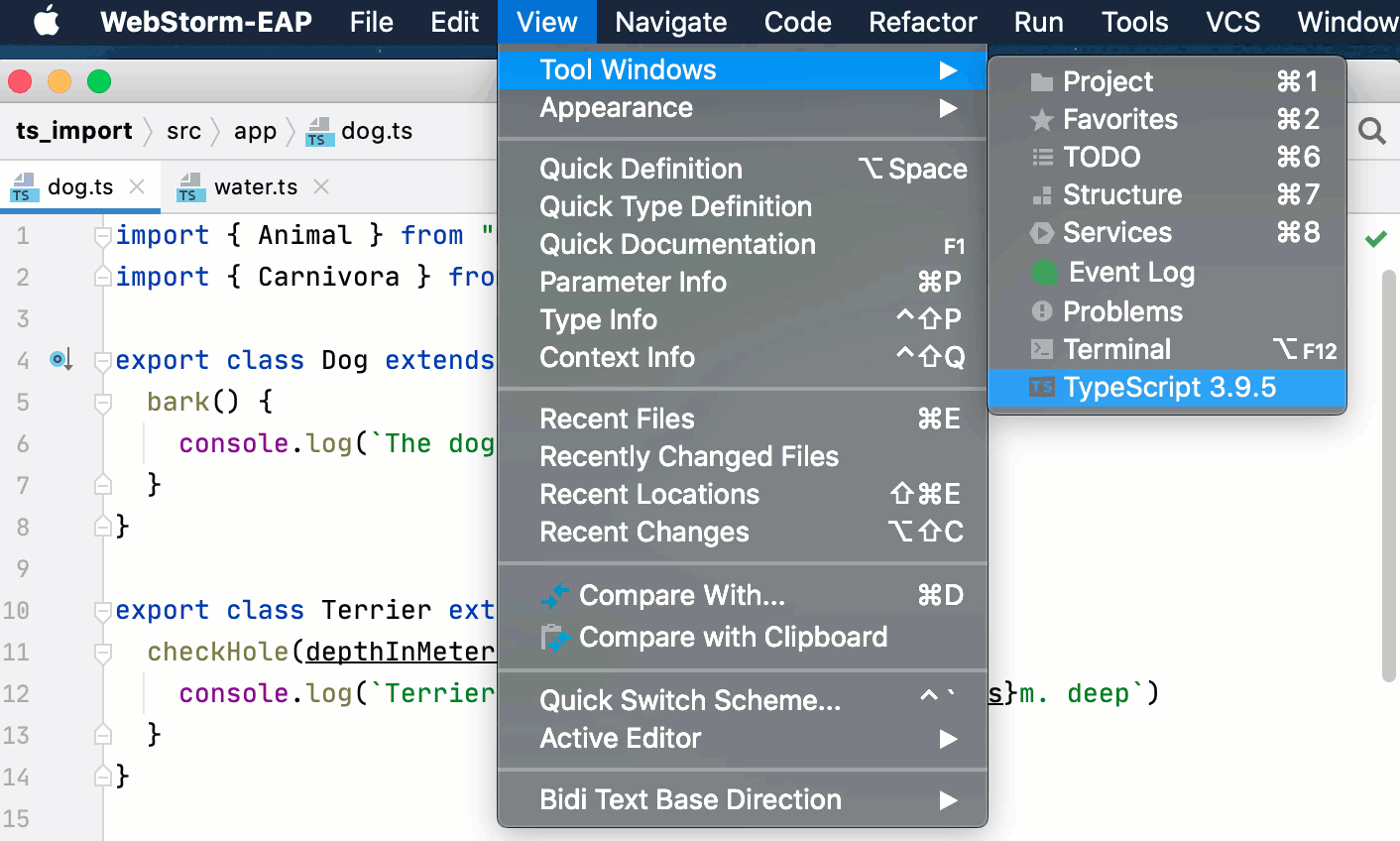Click the TypeScript 3.9.5 TS icon
The image size is (1400, 841).
pos(1041,388)
